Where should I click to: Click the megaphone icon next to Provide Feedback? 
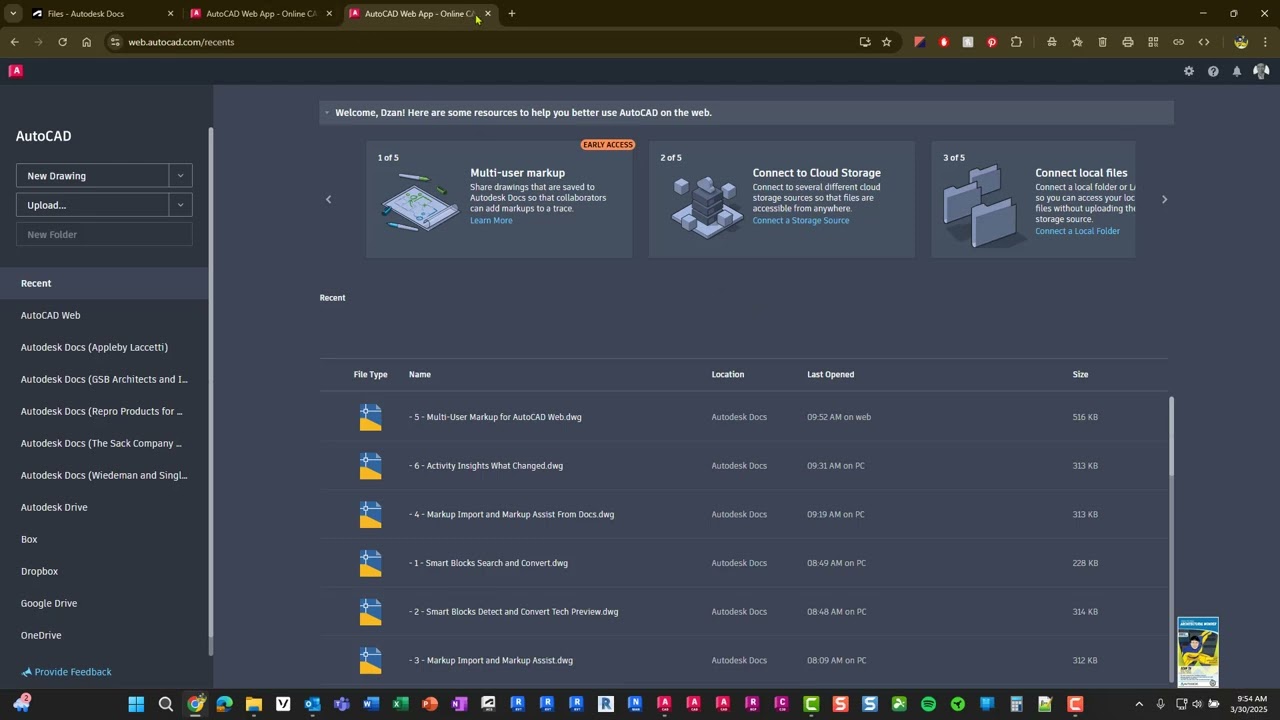tap(27, 672)
